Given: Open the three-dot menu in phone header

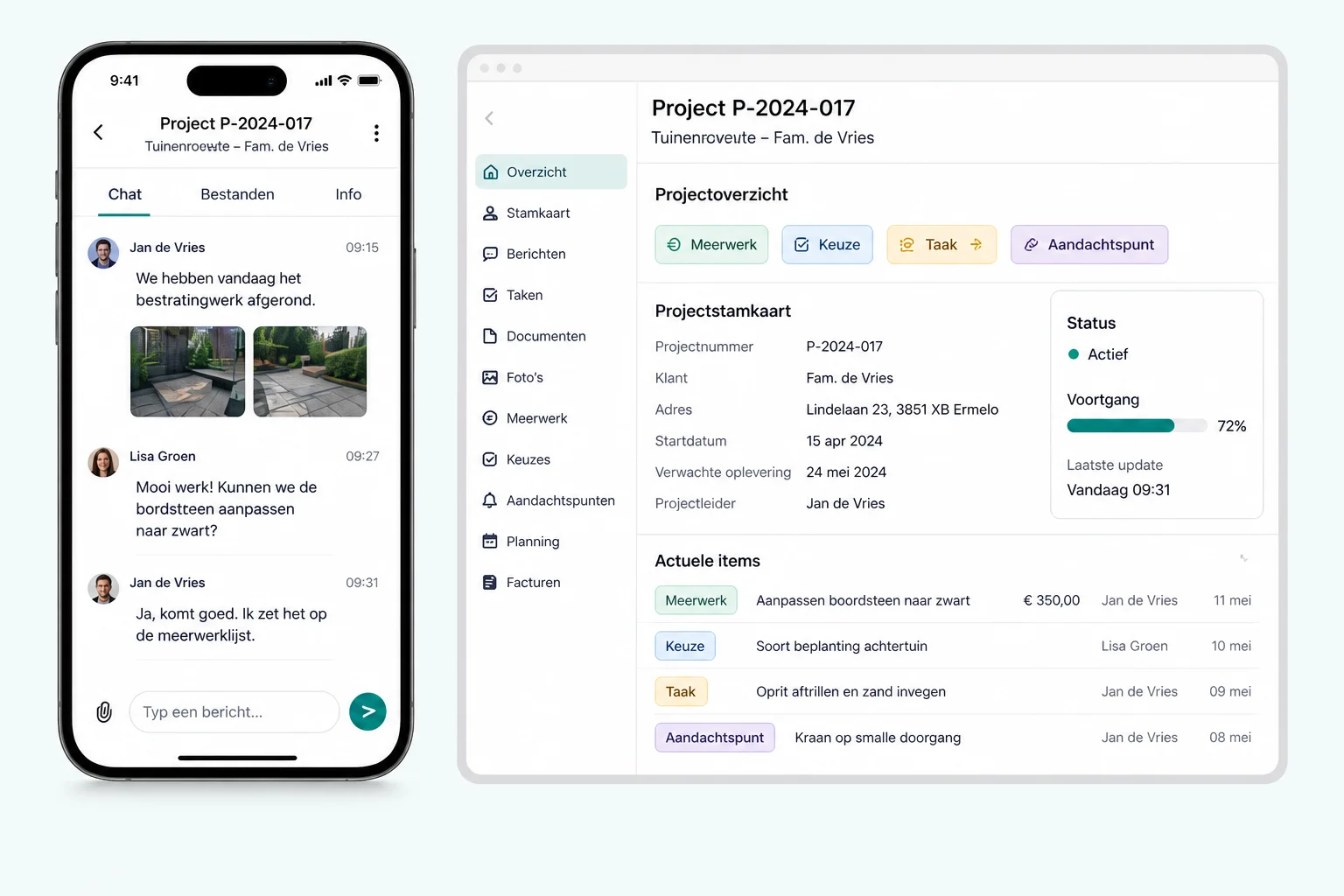Looking at the screenshot, I should [x=376, y=133].
